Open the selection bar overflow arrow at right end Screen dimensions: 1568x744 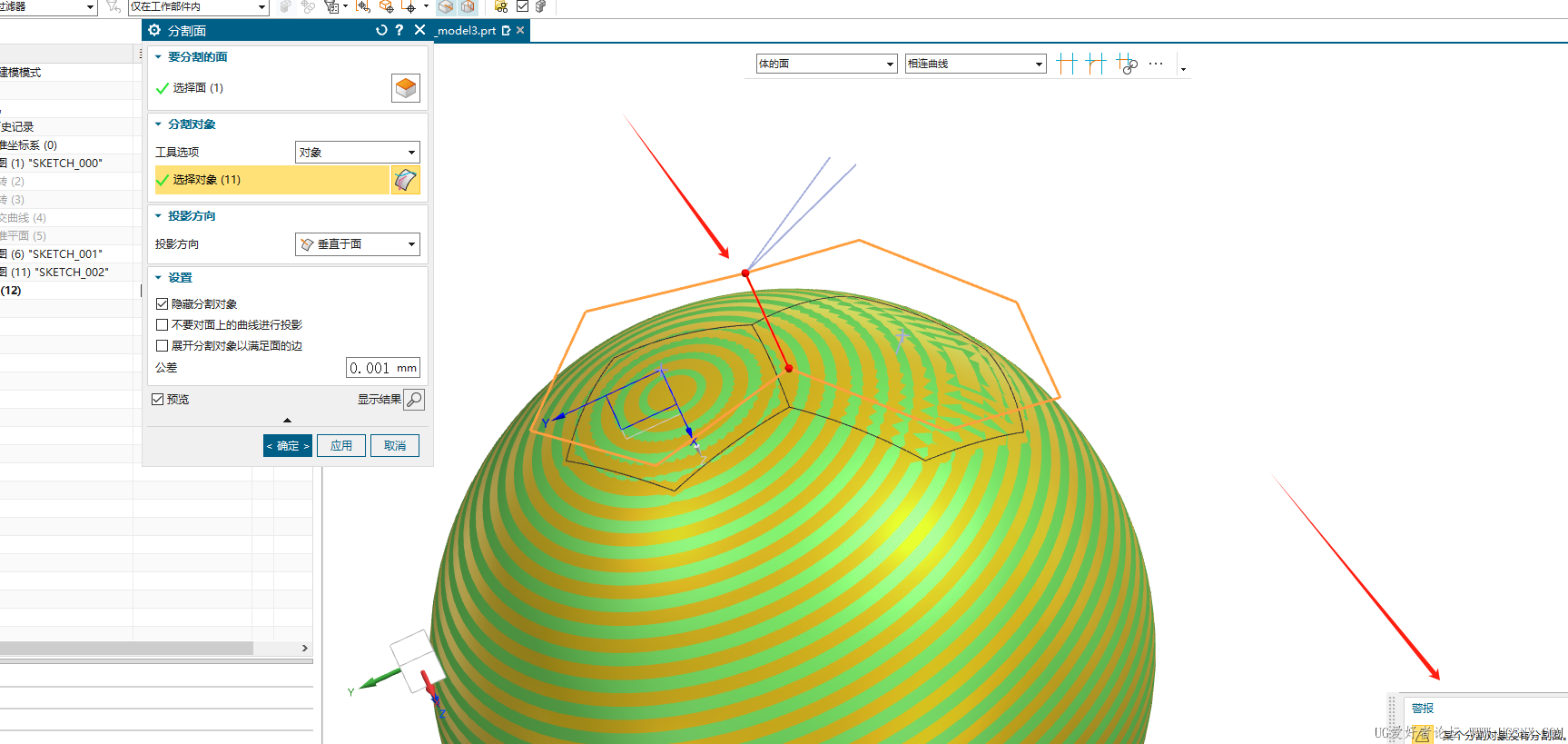pyautogui.click(x=1183, y=68)
